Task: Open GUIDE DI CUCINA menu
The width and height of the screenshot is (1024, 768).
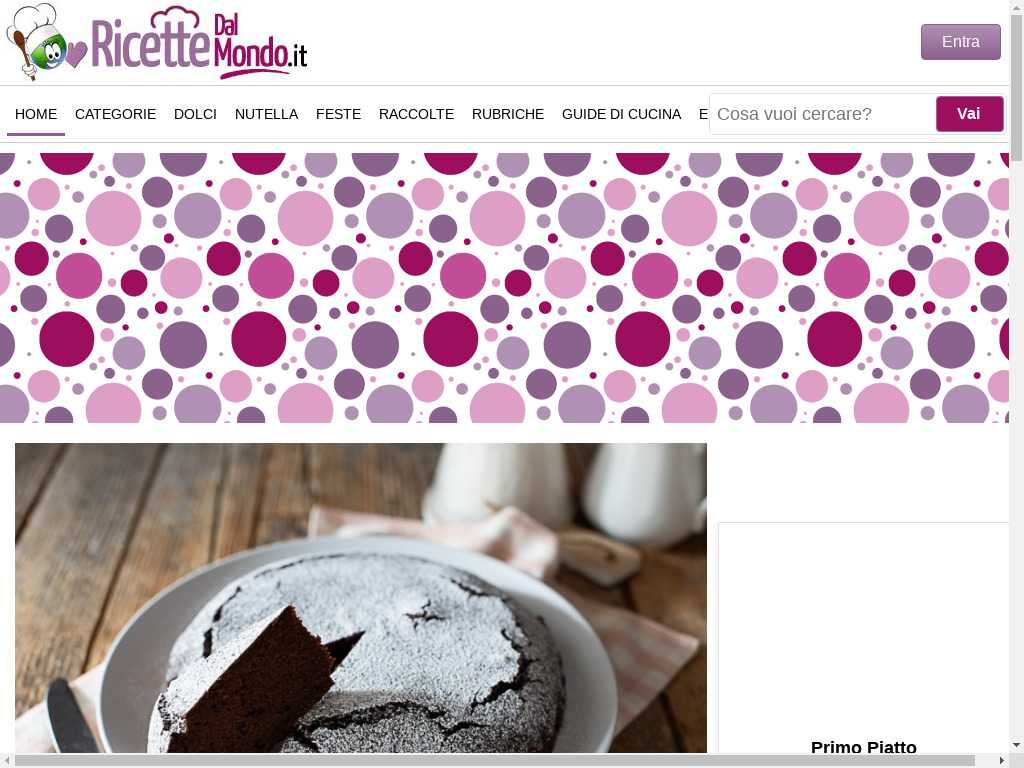Action: (x=622, y=114)
